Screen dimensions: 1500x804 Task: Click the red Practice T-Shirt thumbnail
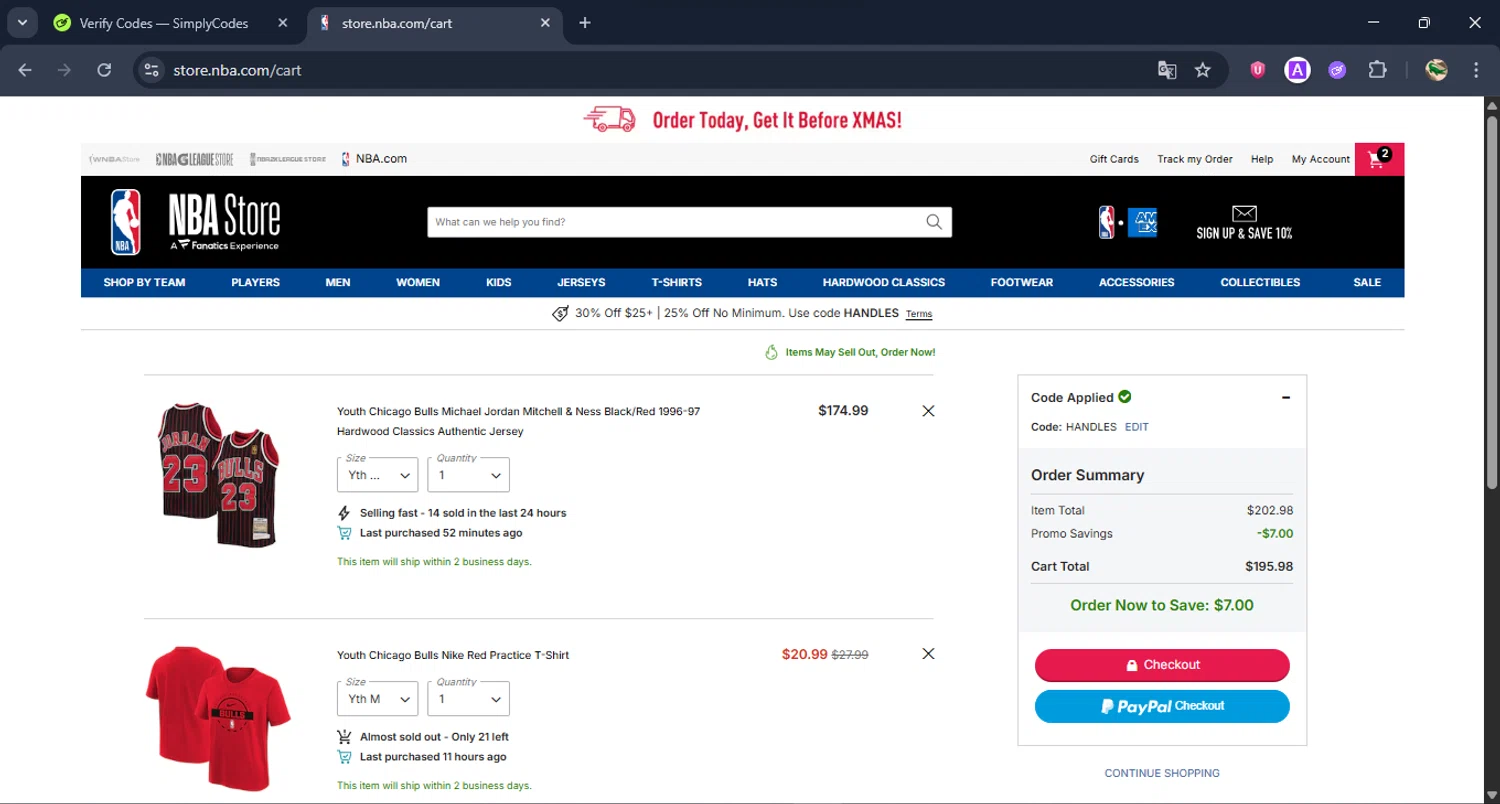(x=219, y=716)
